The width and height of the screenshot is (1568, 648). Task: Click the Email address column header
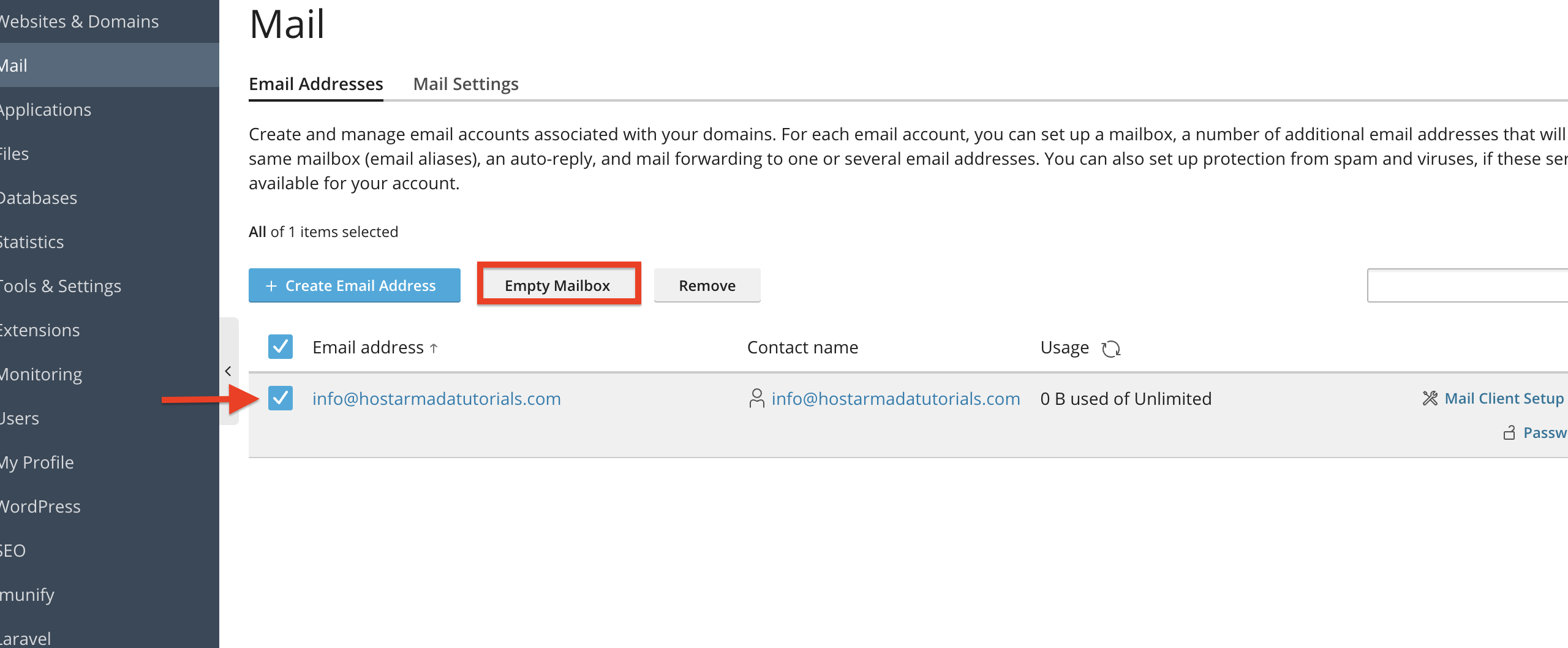368,347
